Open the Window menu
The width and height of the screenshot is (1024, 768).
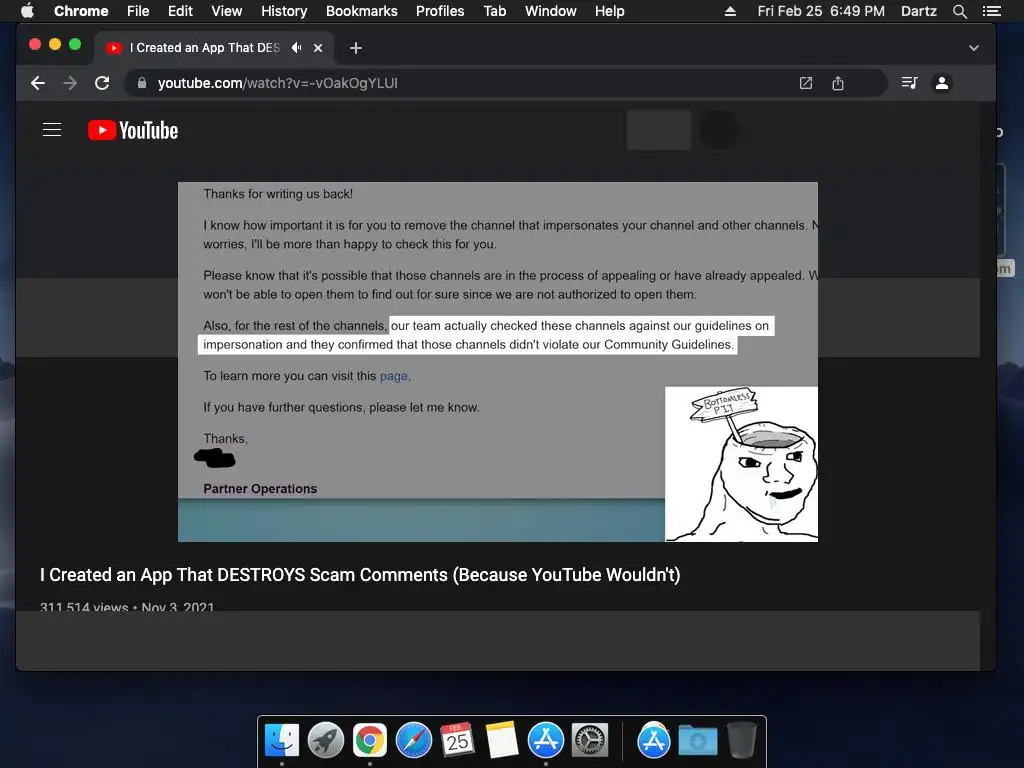551,11
